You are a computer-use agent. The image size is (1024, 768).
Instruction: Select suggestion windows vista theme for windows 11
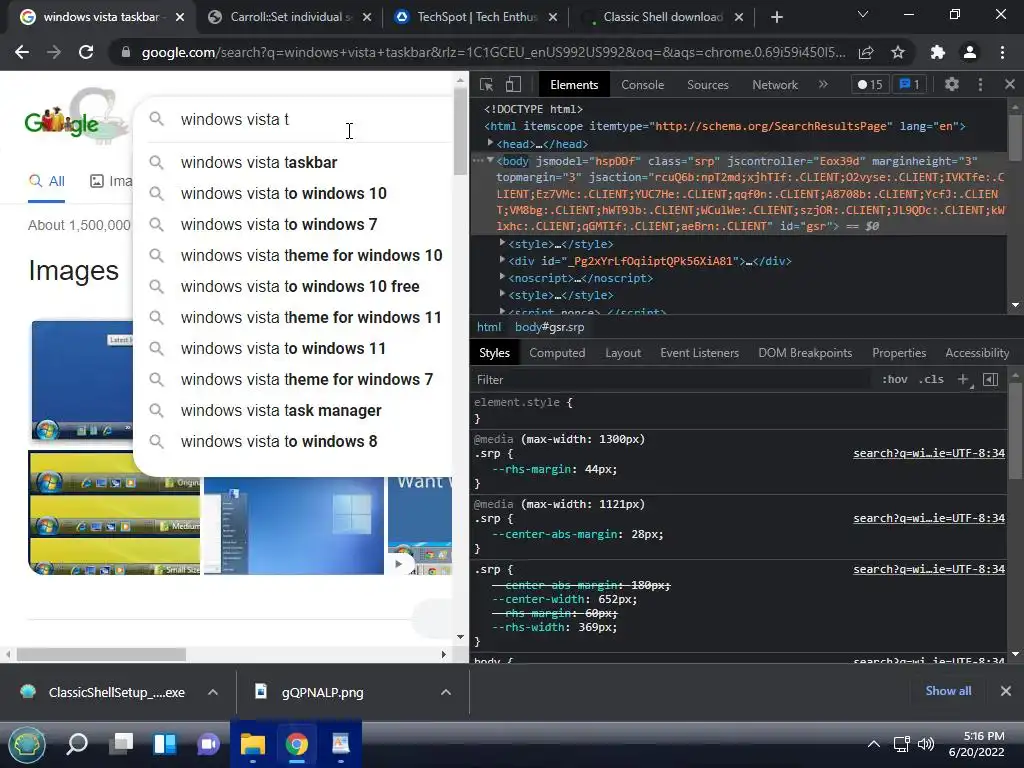293,317
